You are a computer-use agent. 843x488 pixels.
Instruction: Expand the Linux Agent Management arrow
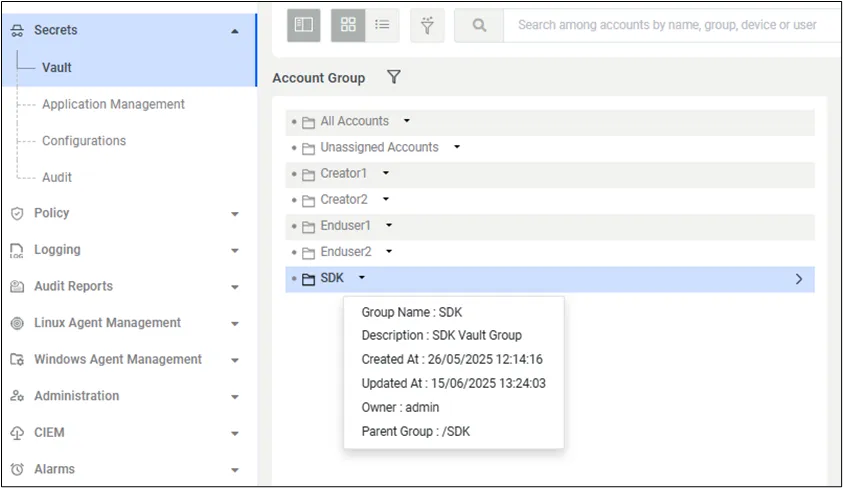(x=235, y=324)
